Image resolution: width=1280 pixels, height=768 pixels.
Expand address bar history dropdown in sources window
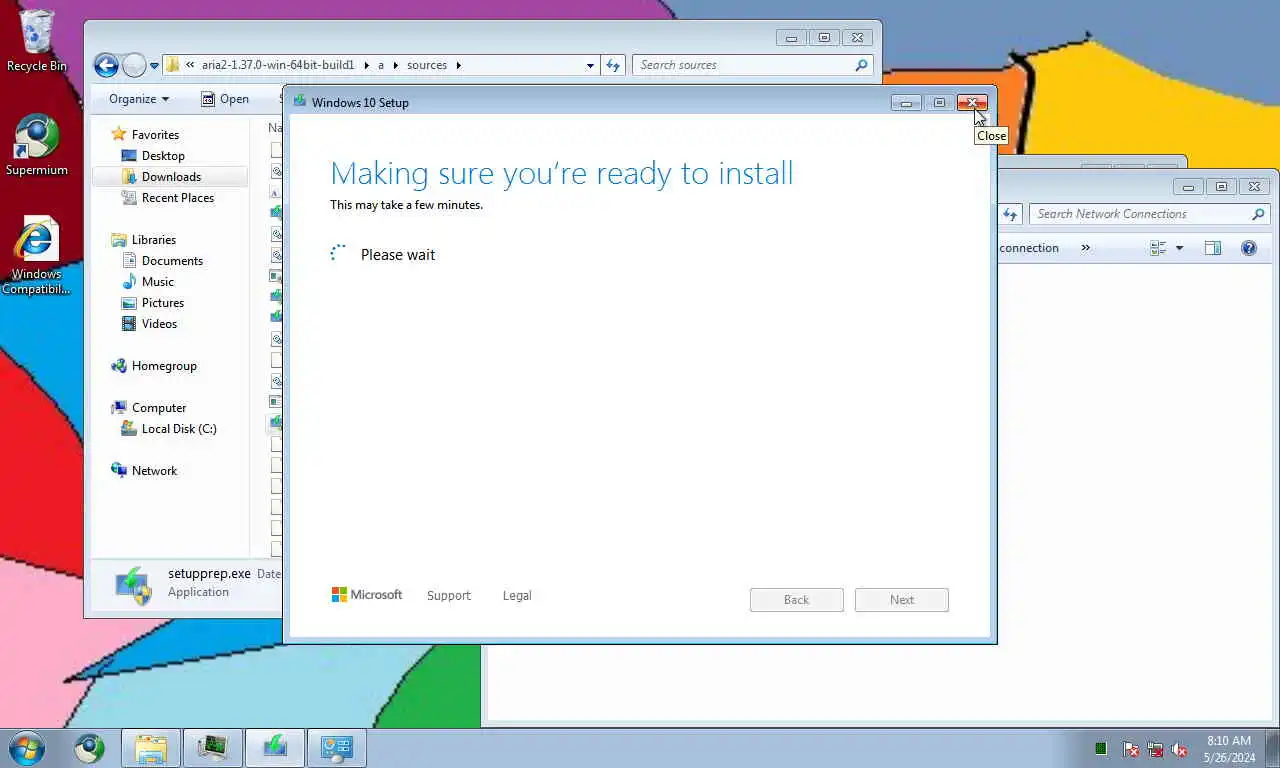[590, 65]
